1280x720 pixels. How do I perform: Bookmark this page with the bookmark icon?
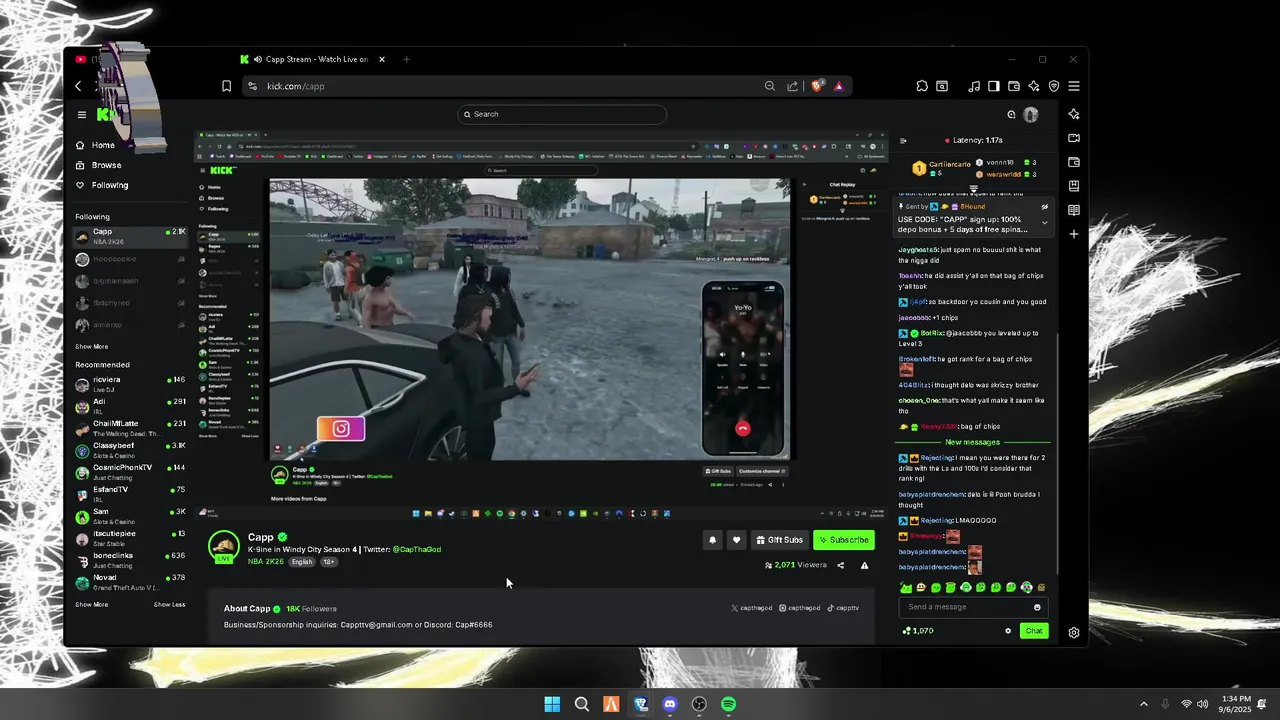[227, 86]
